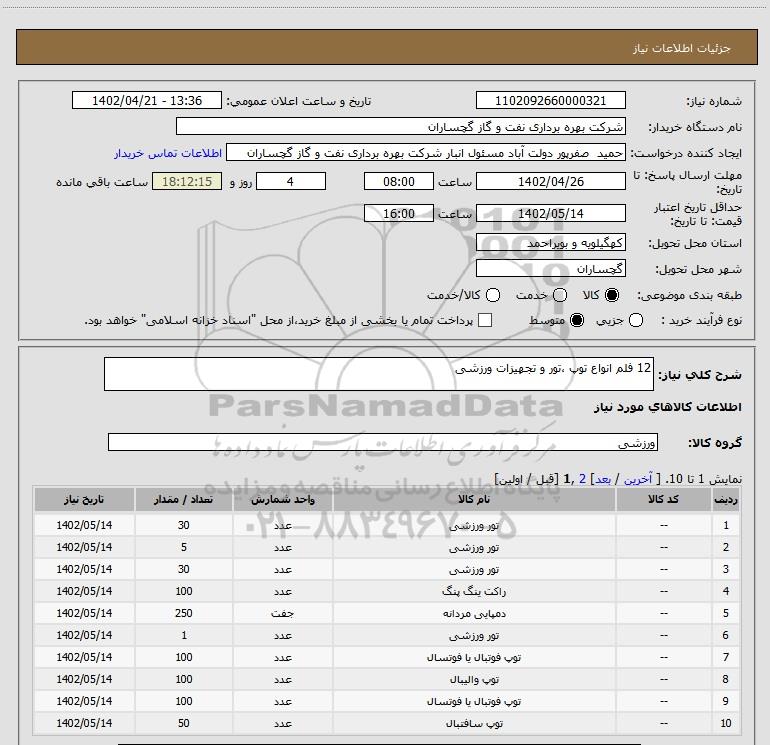Image resolution: width=770 pixels, height=745 pixels.
Task: Click the کد کالا column header
Action: click(663, 499)
